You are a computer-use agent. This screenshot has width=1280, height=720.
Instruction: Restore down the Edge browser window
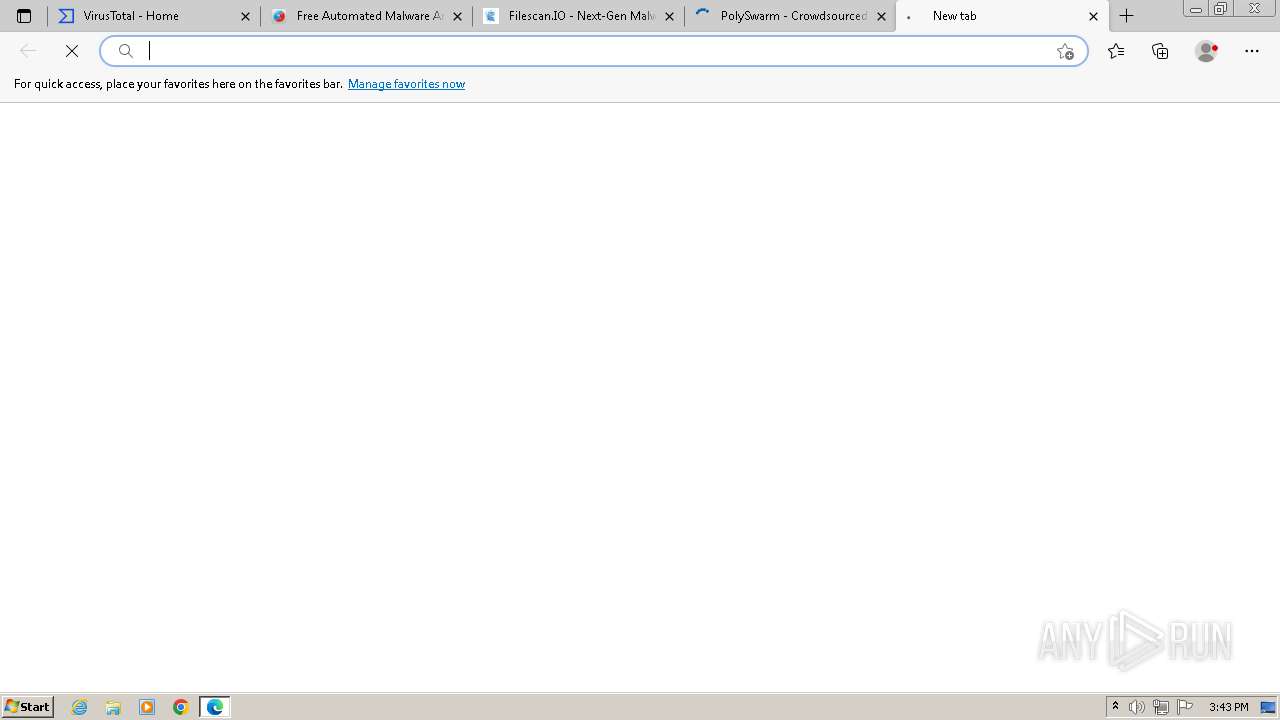point(1221,9)
